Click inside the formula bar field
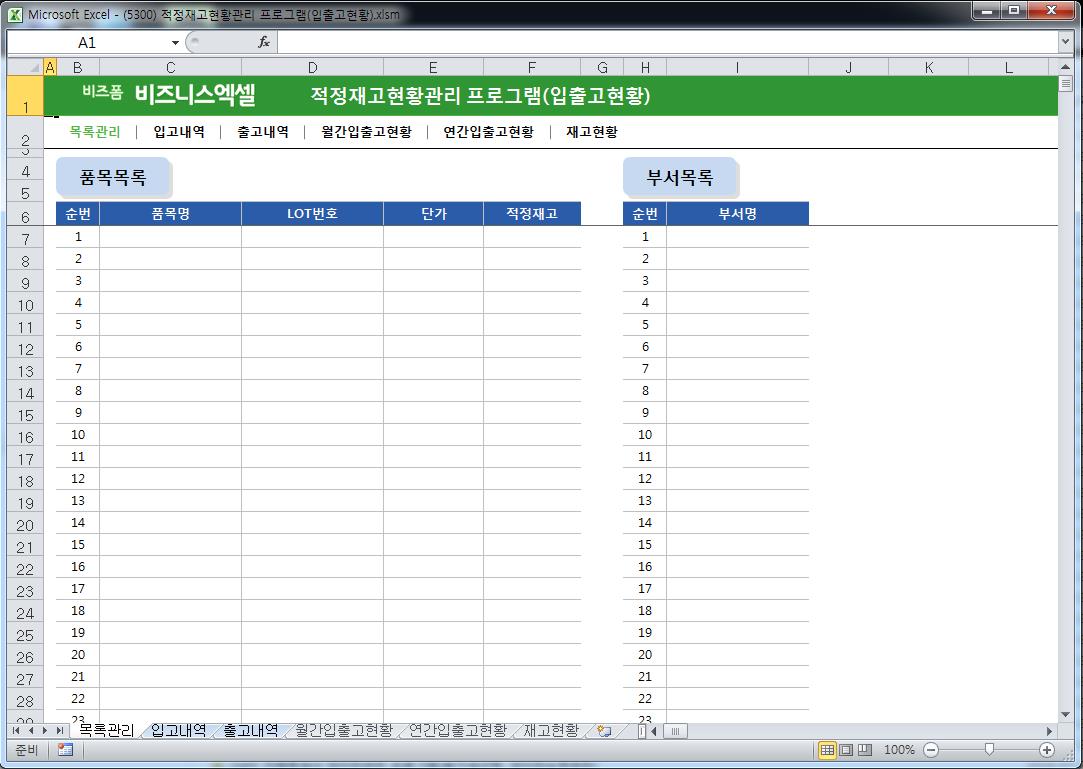The image size is (1083, 769). coord(667,42)
